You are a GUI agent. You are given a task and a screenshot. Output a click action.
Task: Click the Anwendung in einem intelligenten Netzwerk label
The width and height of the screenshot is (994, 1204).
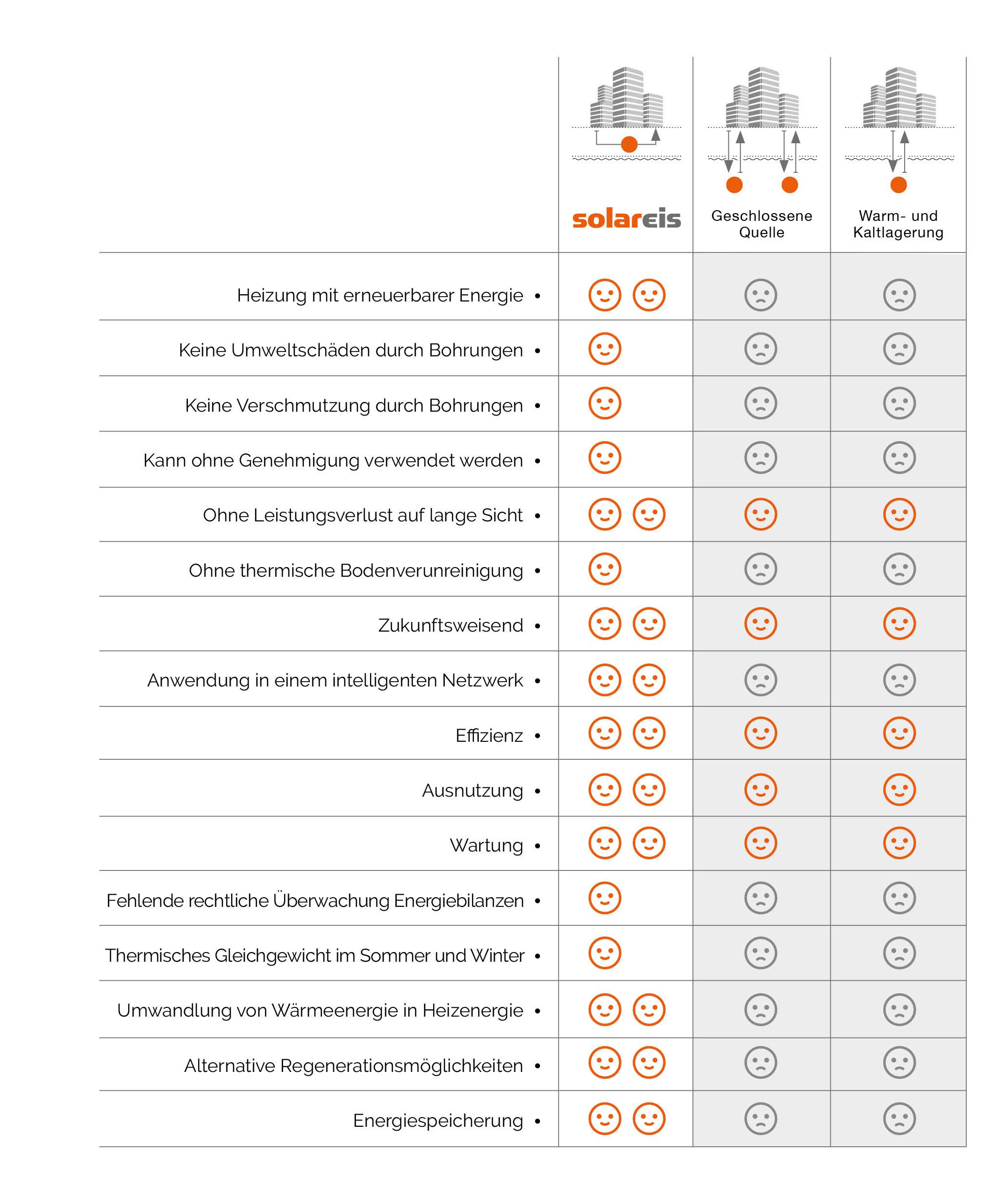pyautogui.click(x=335, y=680)
